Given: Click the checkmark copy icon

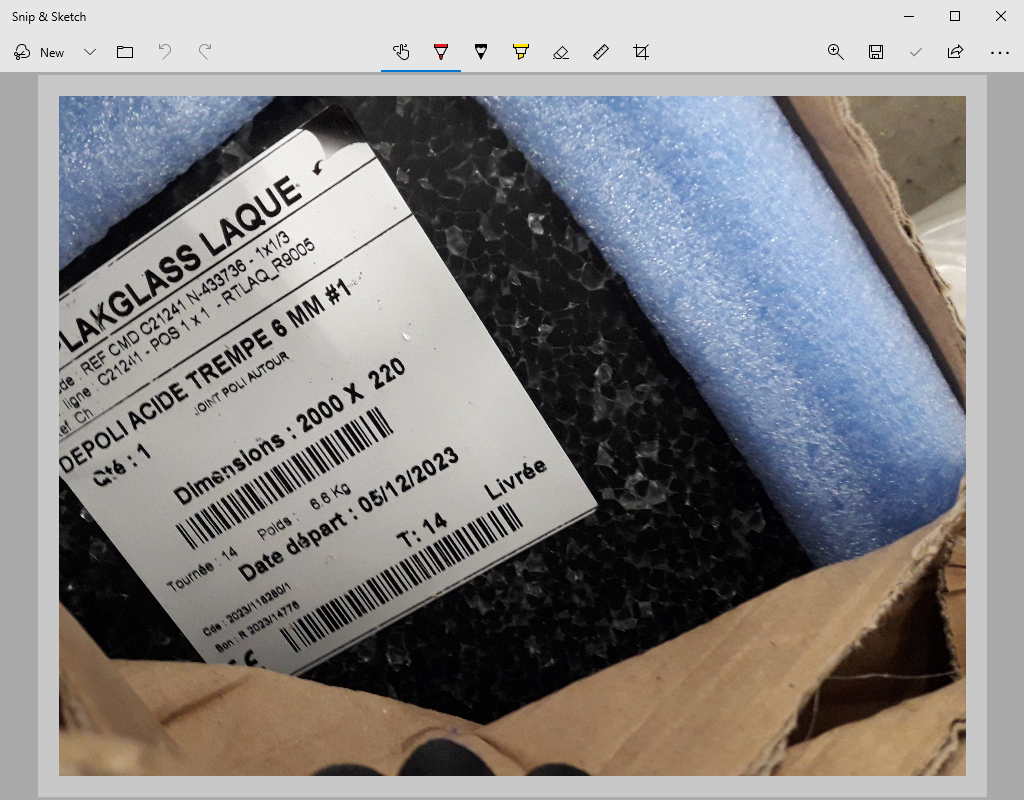Looking at the screenshot, I should [x=915, y=52].
